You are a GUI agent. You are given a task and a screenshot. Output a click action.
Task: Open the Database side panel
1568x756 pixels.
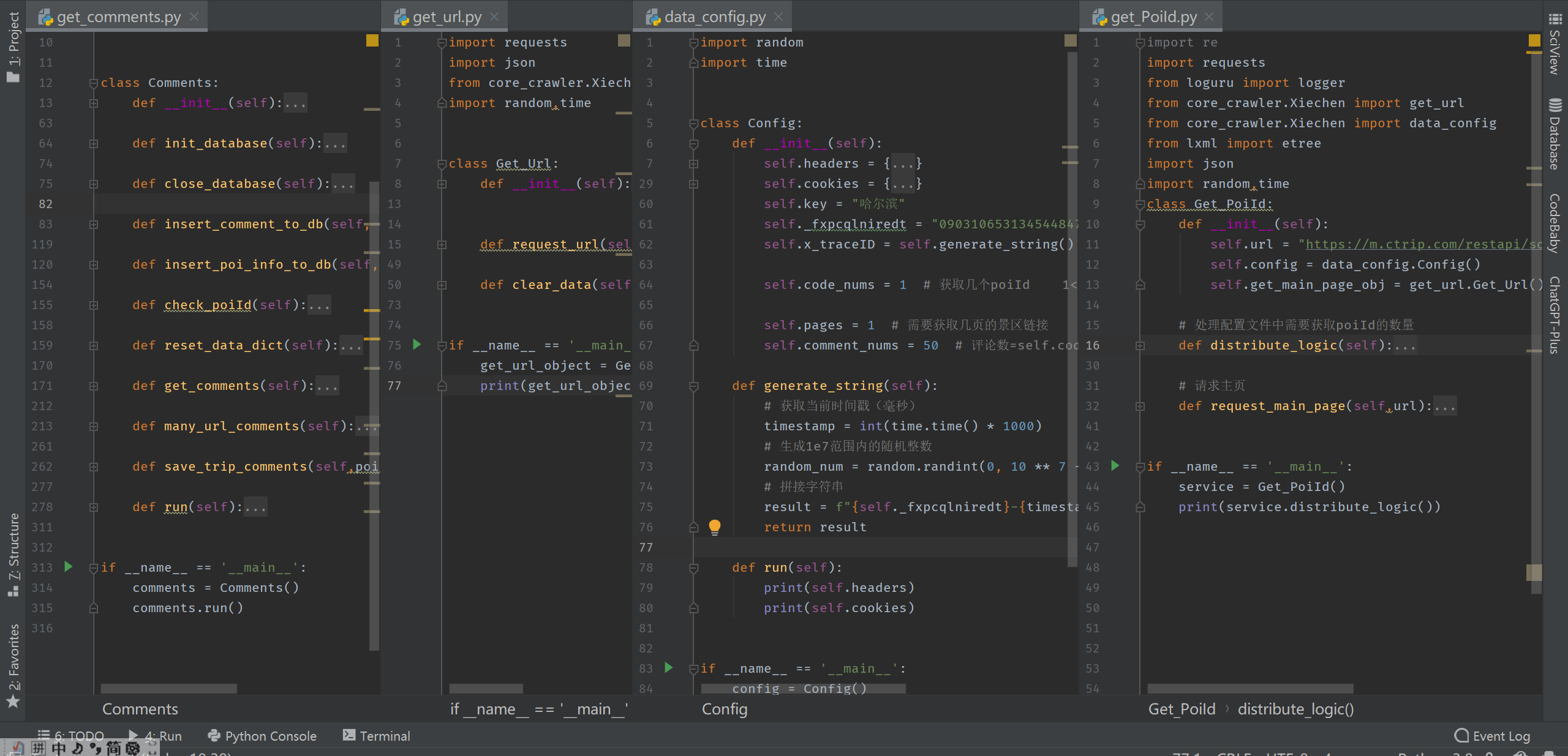click(x=1555, y=133)
